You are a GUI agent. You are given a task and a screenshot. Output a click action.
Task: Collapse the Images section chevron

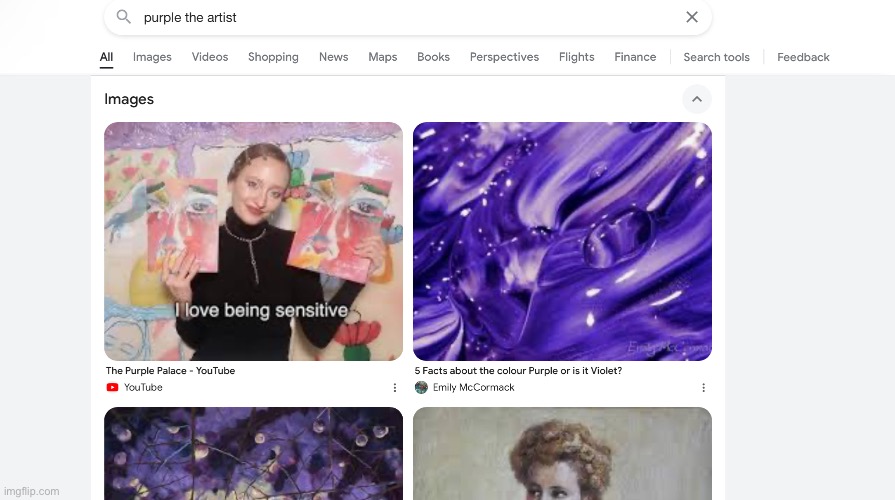pyautogui.click(x=696, y=99)
